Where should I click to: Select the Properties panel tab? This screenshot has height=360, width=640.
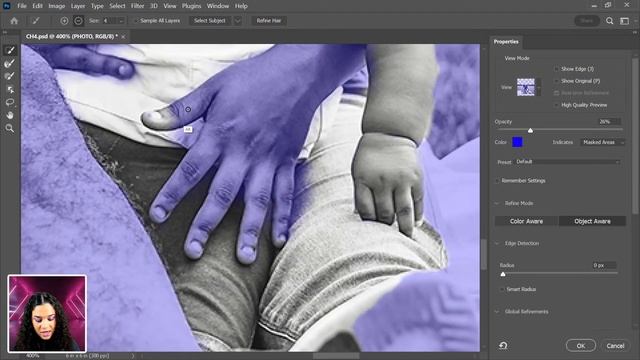point(506,42)
